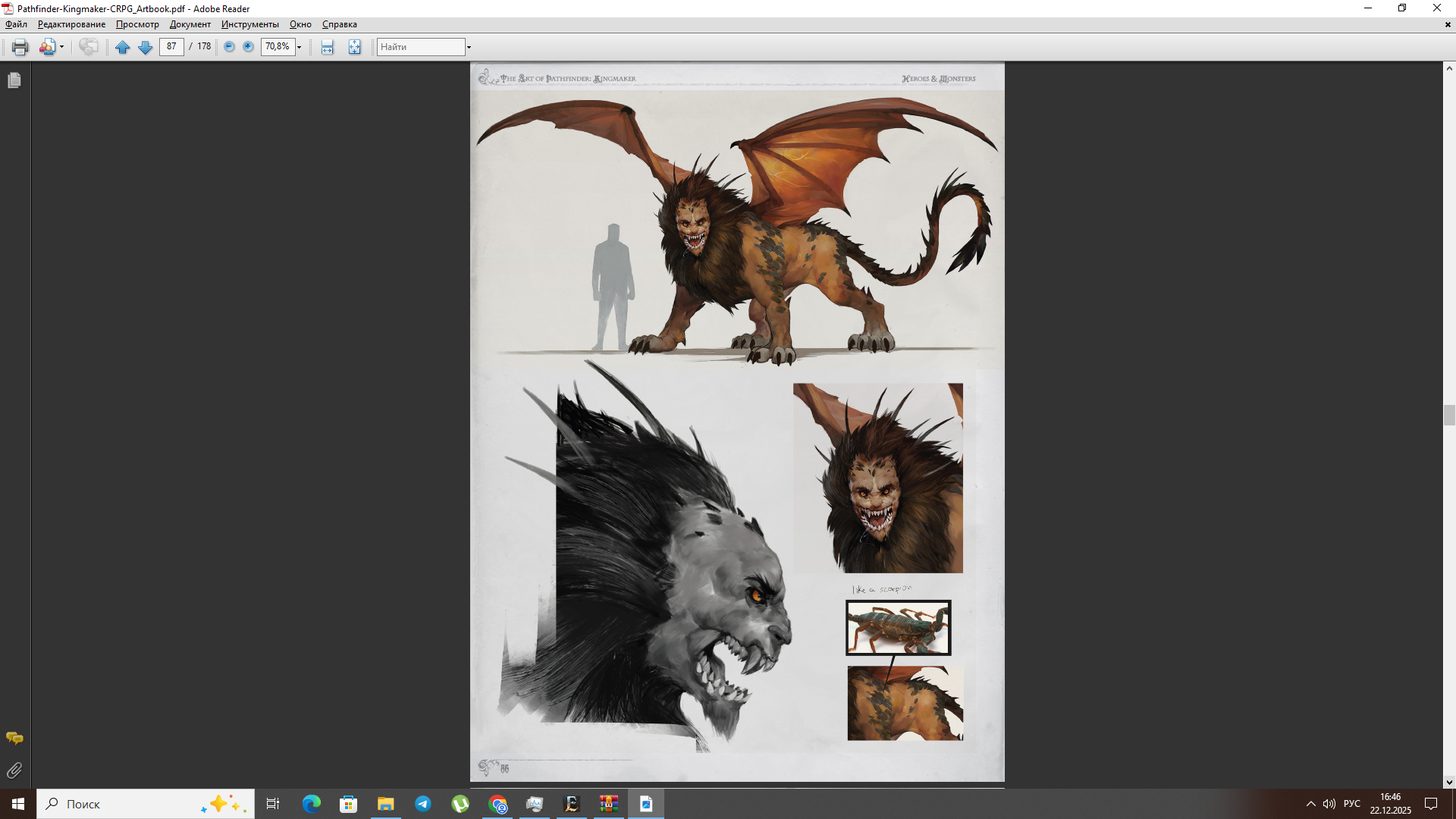This screenshot has height=819, width=1456.
Task: Zoom in with the plus button
Action: [248, 47]
